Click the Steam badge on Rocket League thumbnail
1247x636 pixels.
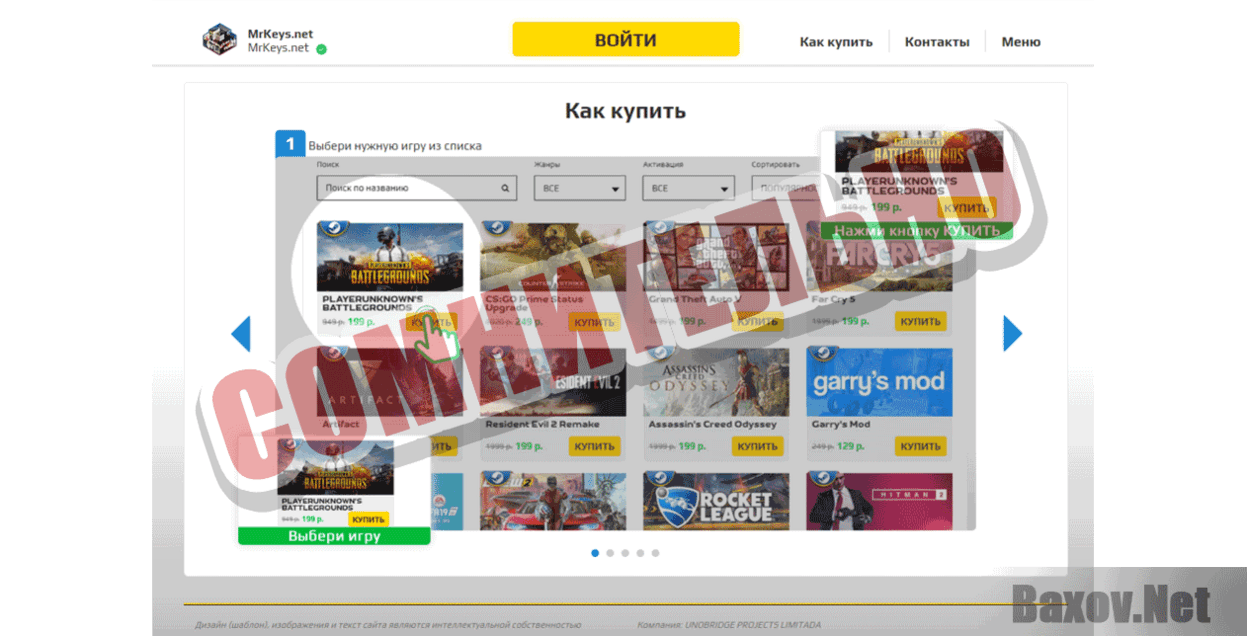pyautogui.click(x=660, y=479)
